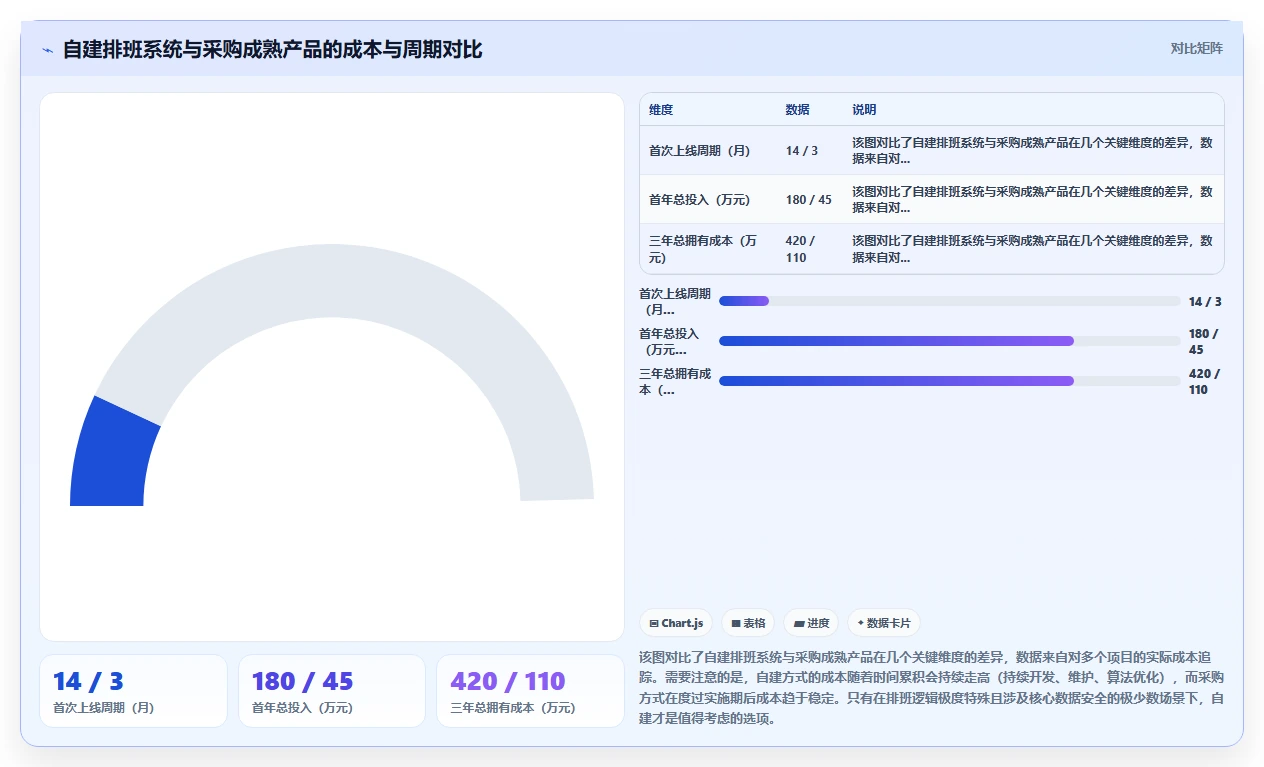Click the 说明 text in the 三年总拥有成本 table row
This screenshot has height=767, width=1264.
[1032, 249]
